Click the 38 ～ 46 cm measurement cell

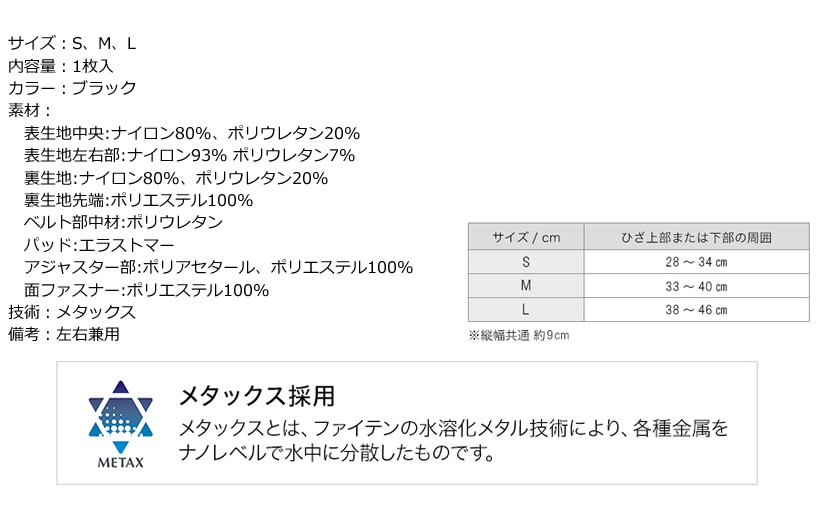(696, 309)
